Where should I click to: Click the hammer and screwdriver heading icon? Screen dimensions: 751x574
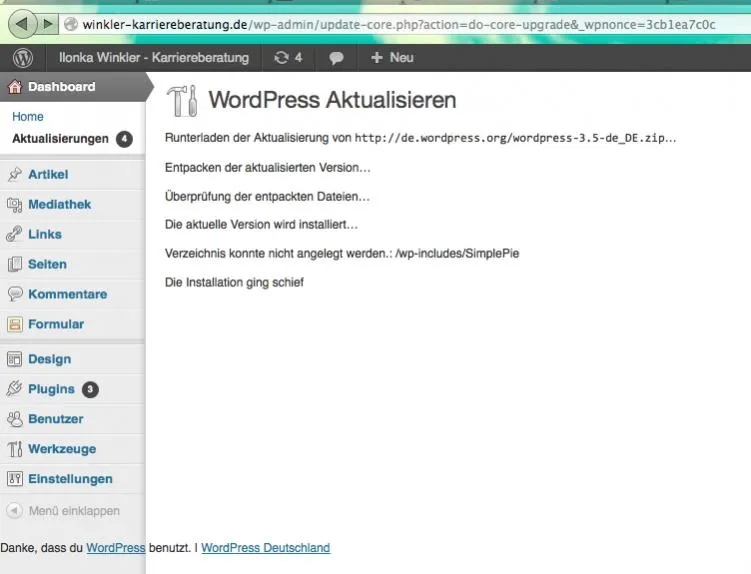tap(182, 101)
